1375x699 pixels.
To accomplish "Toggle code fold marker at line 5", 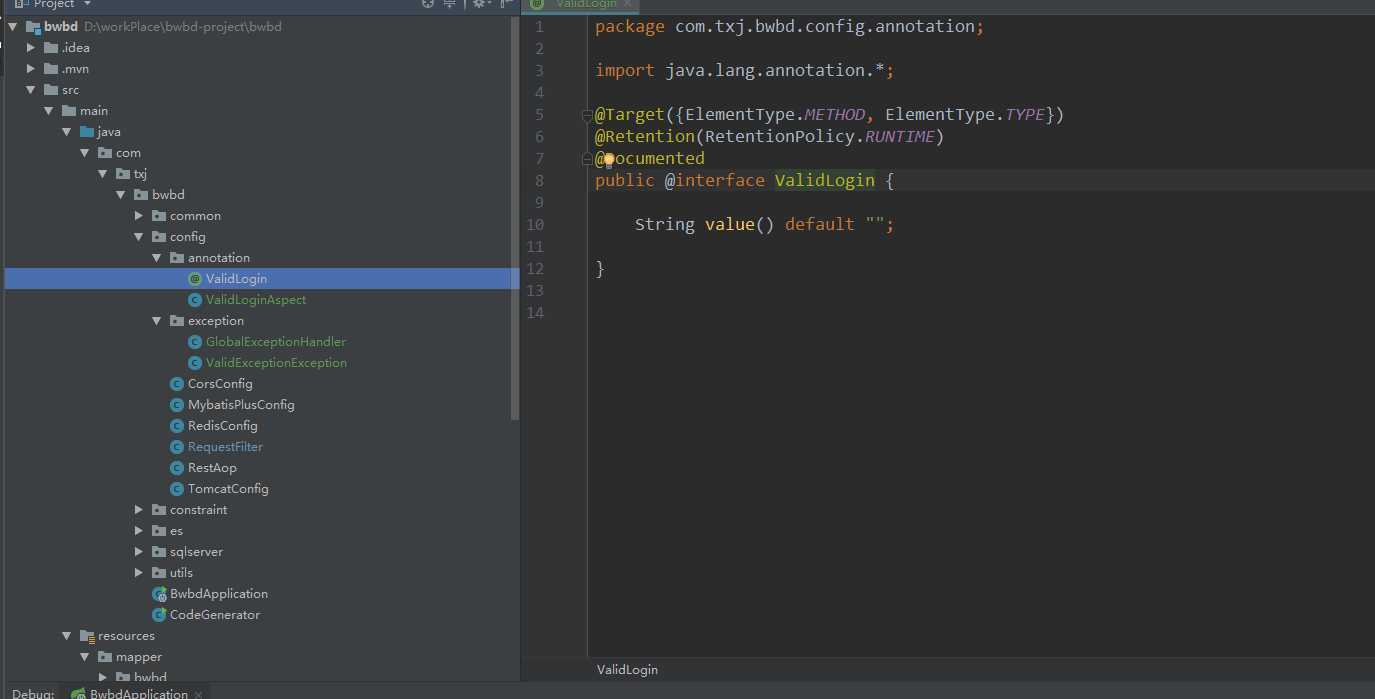I will coord(587,115).
